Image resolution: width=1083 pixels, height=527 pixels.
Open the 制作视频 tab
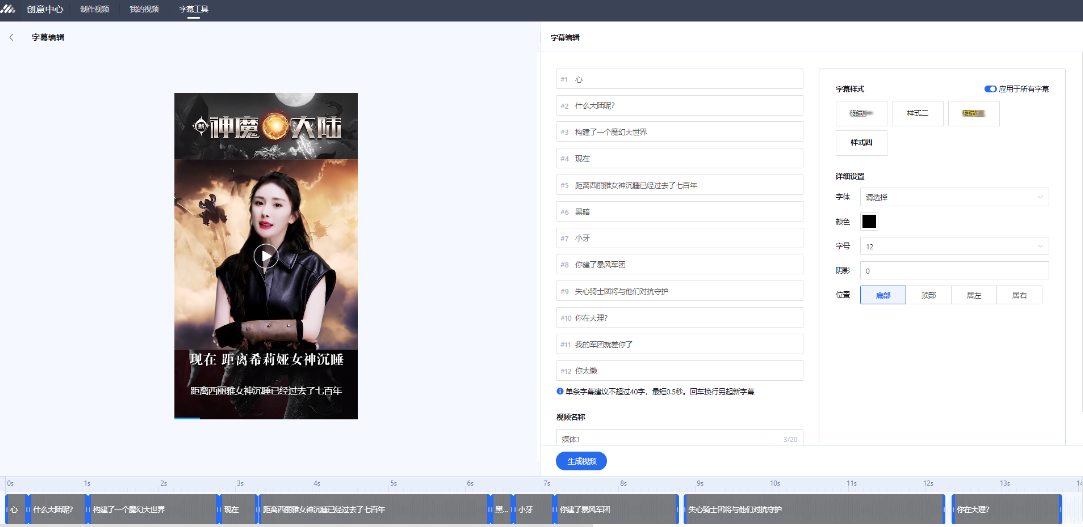tap(96, 9)
